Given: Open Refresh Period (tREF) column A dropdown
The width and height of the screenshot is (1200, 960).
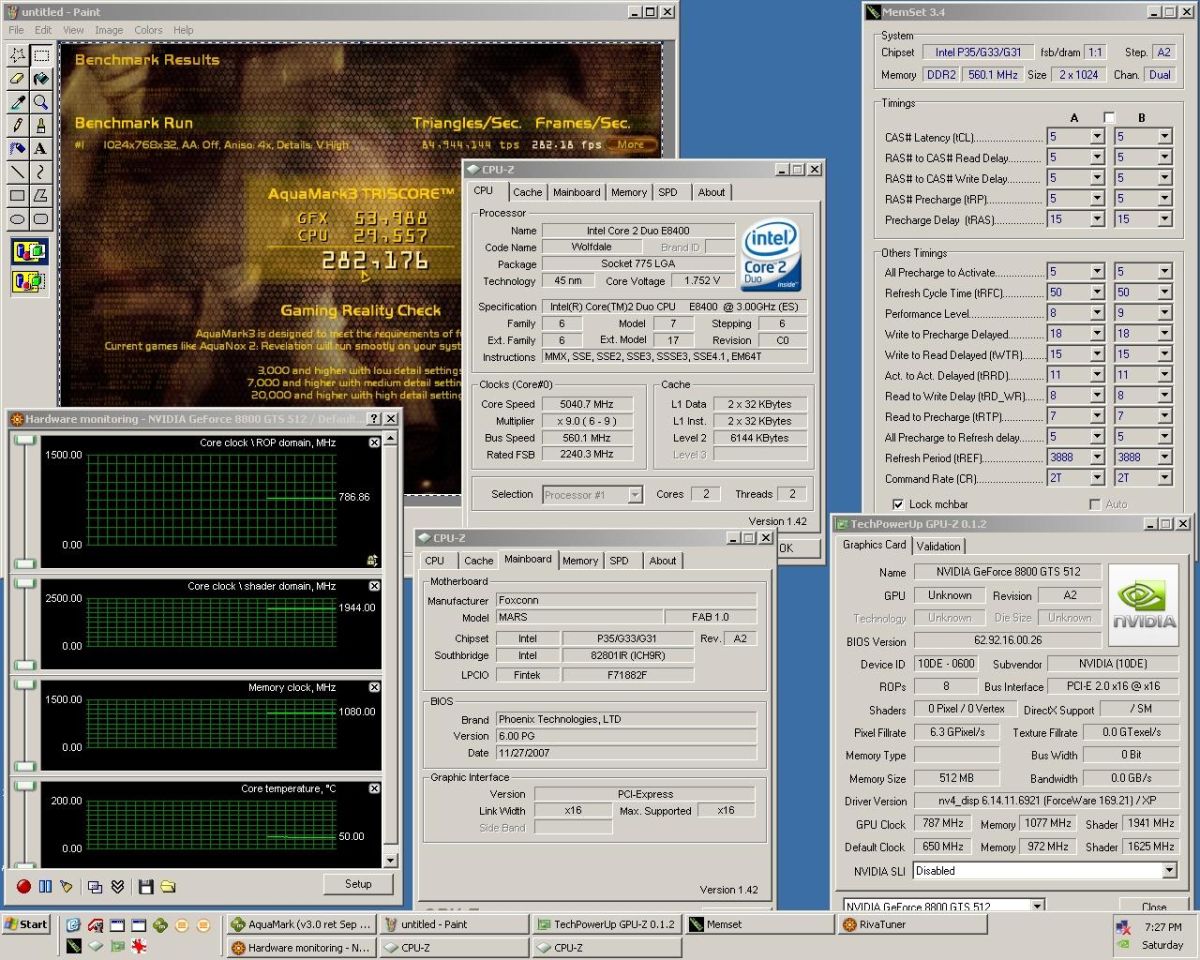Looking at the screenshot, I should (1097, 458).
